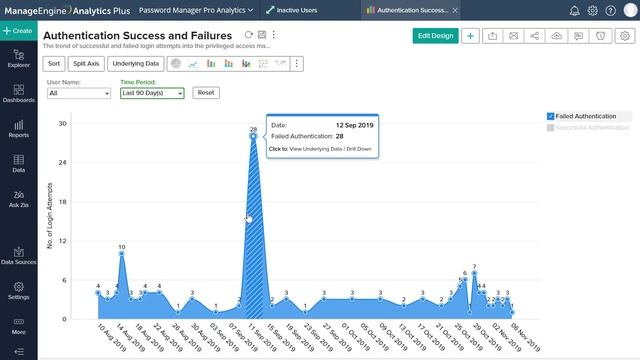
Task: Open the User Name dropdown
Action: (78, 93)
